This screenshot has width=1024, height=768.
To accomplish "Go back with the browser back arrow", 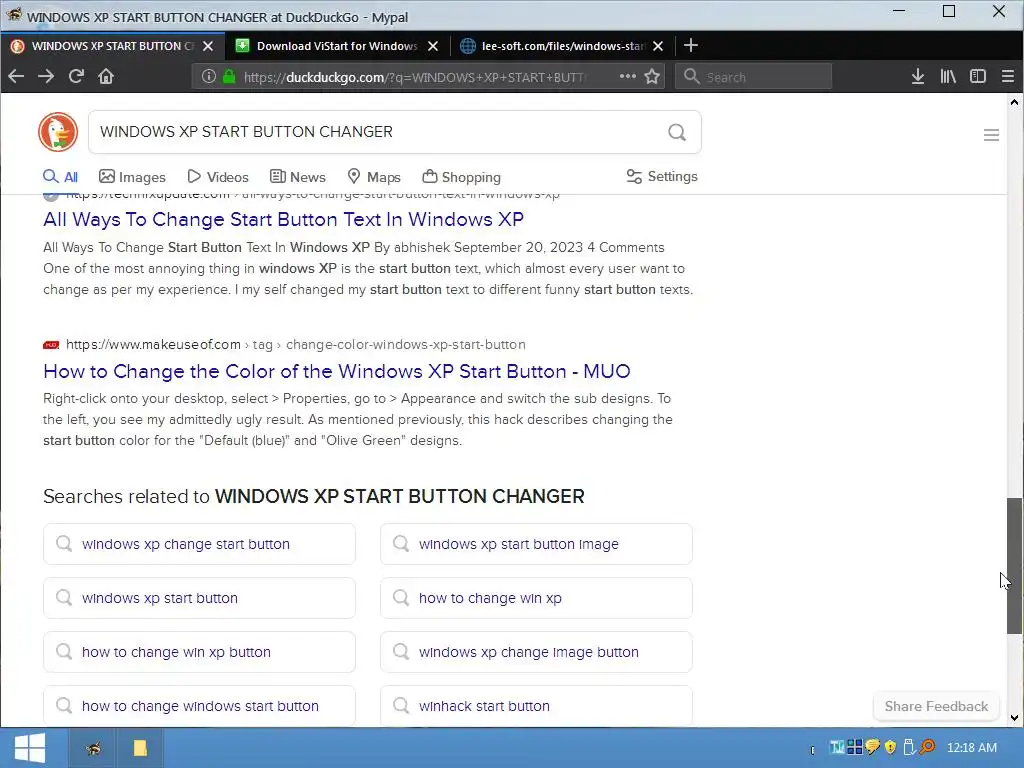I will (x=16, y=76).
